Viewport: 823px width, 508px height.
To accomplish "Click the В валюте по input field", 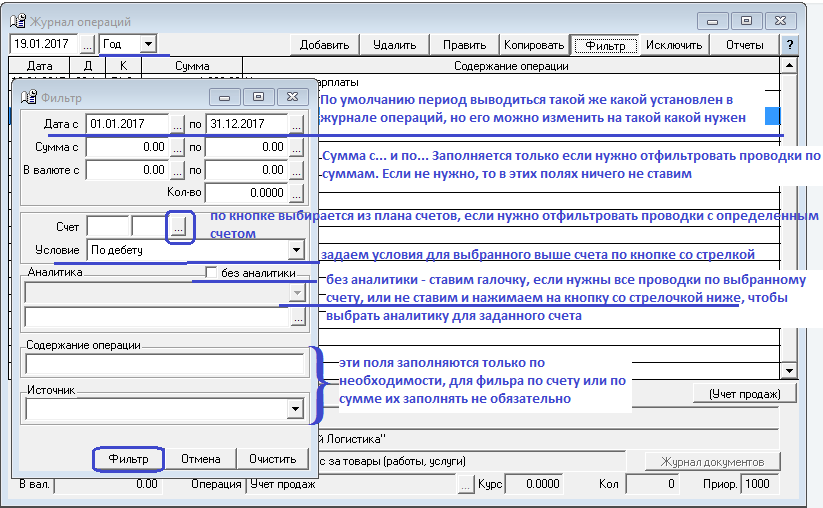I will coord(247,170).
